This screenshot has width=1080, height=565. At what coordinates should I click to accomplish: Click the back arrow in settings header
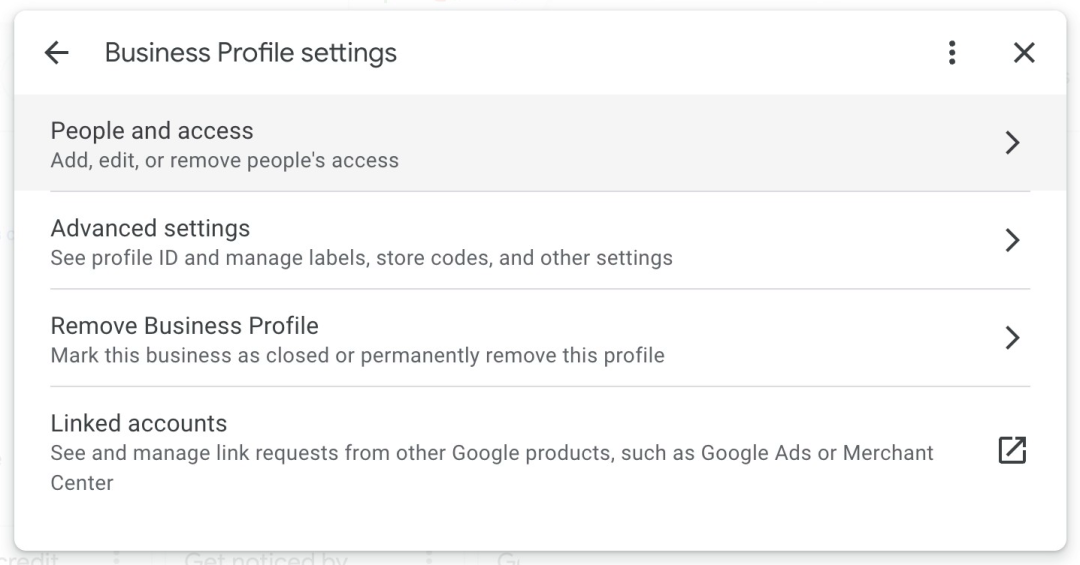click(57, 53)
